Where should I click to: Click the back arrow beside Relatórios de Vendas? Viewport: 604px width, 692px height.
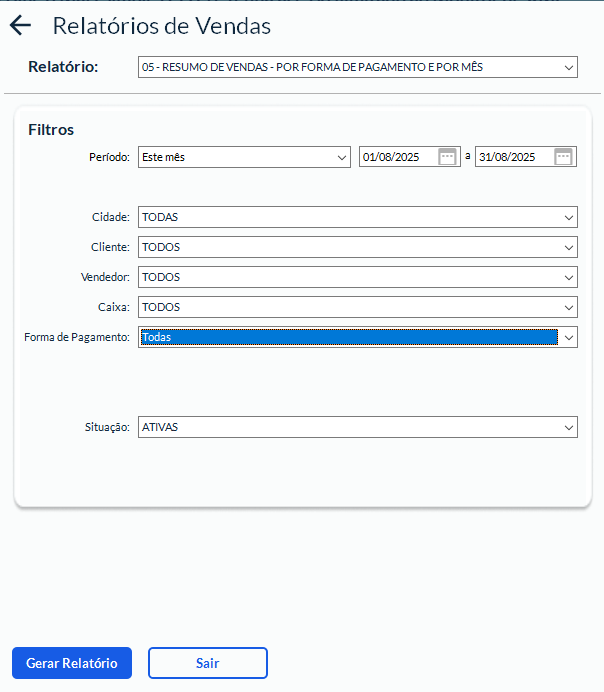20,26
